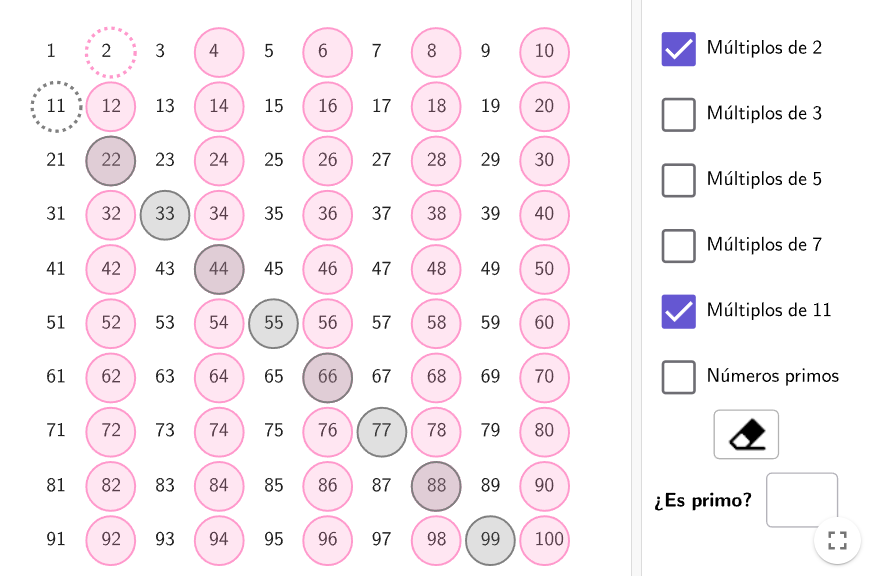This screenshot has width=873, height=576.
Task: Click the dark shaded number 88
Action: point(436,486)
